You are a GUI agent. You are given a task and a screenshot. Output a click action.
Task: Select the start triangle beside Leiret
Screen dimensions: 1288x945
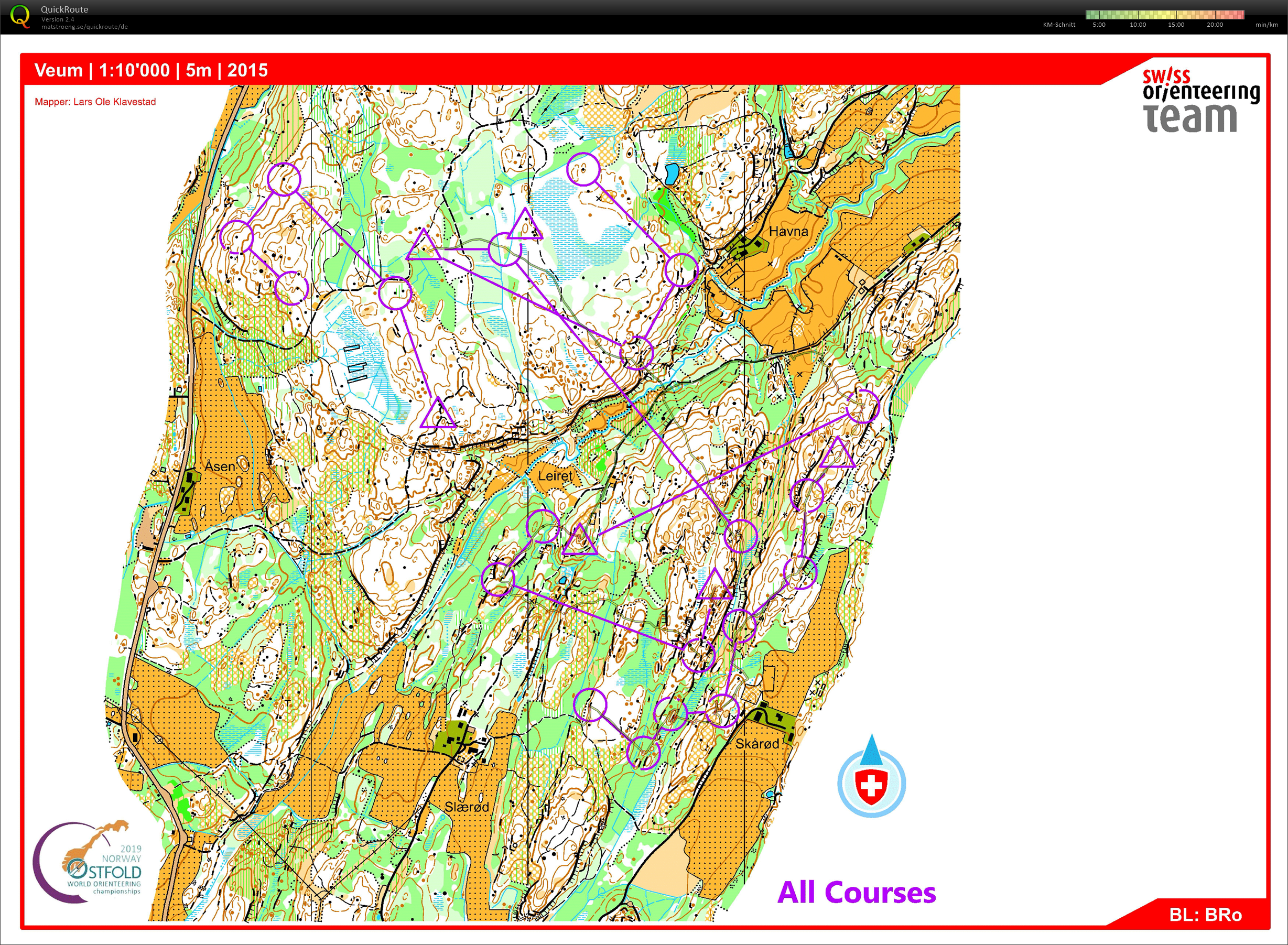(579, 541)
